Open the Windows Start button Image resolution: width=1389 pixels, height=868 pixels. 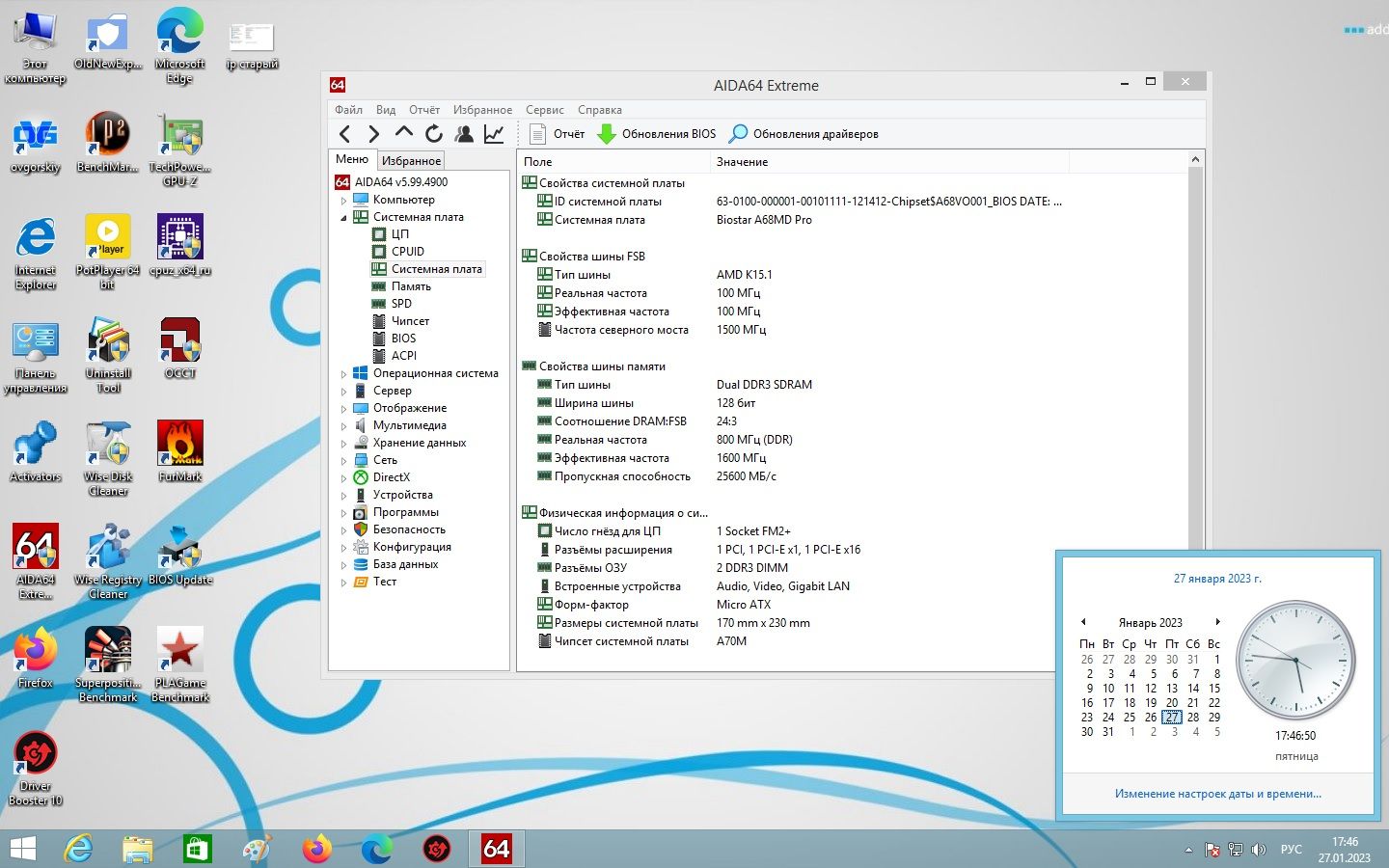tap(22, 849)
